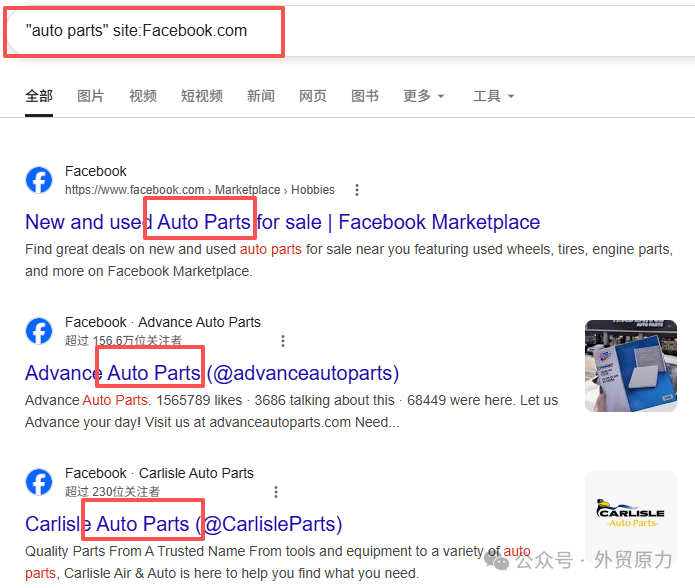Open three-dot menu for Carlisle Auto Parts result
Screen dimensions: 695x588
coord(276,492)
